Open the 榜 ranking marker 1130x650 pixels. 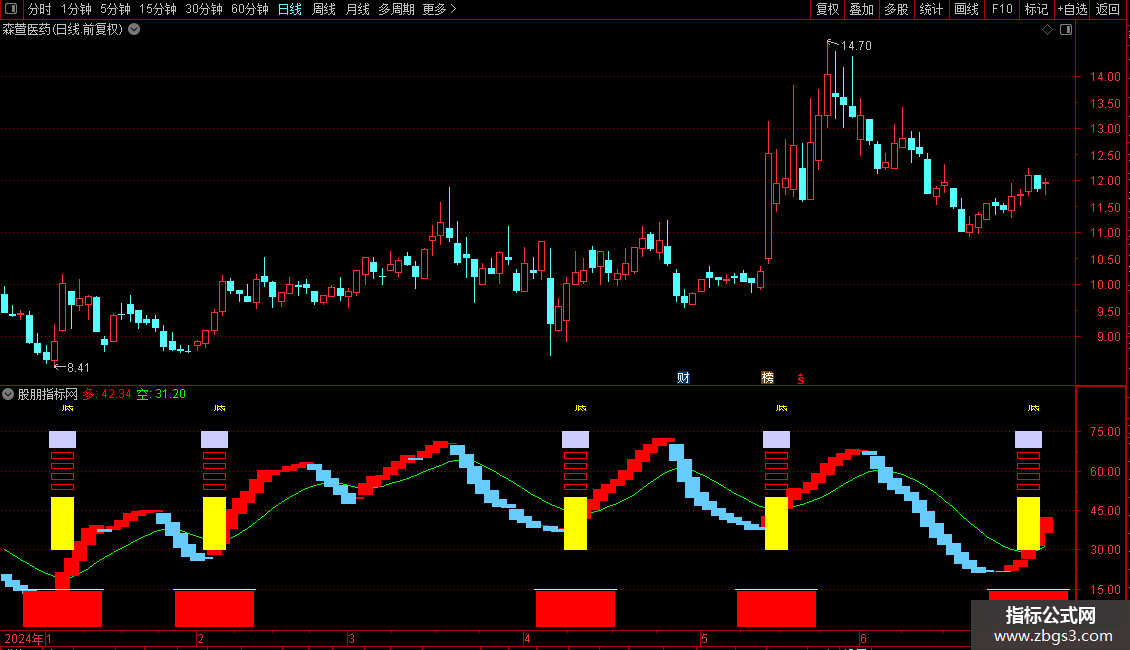768,378
